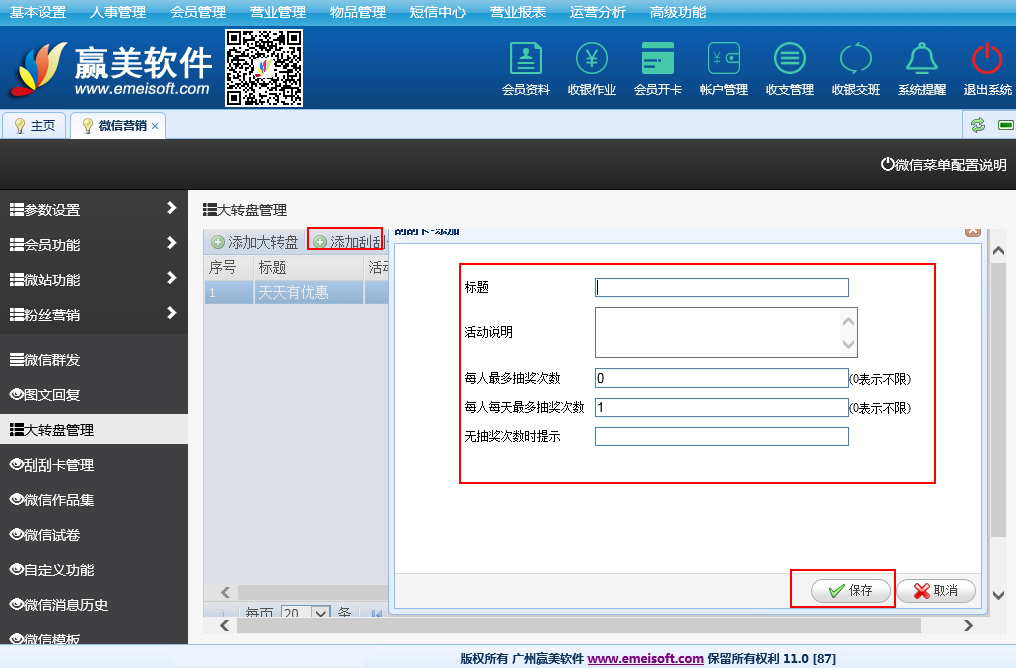Open the 营业报表 top menu
1016x668 pixels.
(518, 12)
